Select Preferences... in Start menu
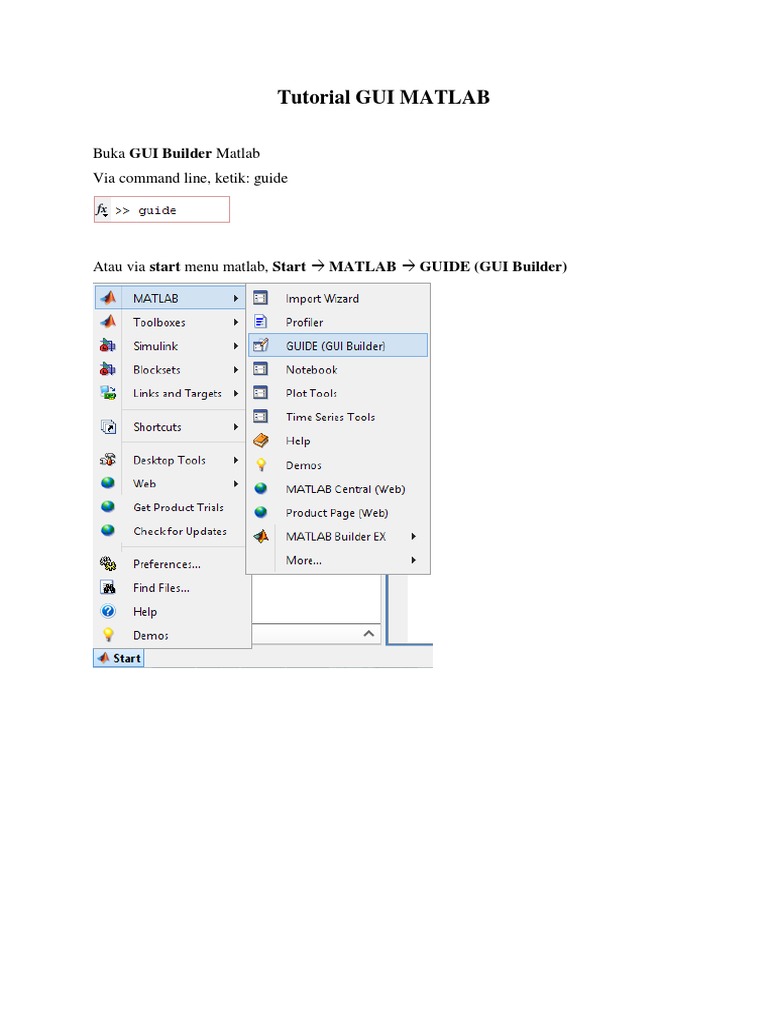Image resolution: width=768 pixels, height=1024 pixels. click(172, 564)
